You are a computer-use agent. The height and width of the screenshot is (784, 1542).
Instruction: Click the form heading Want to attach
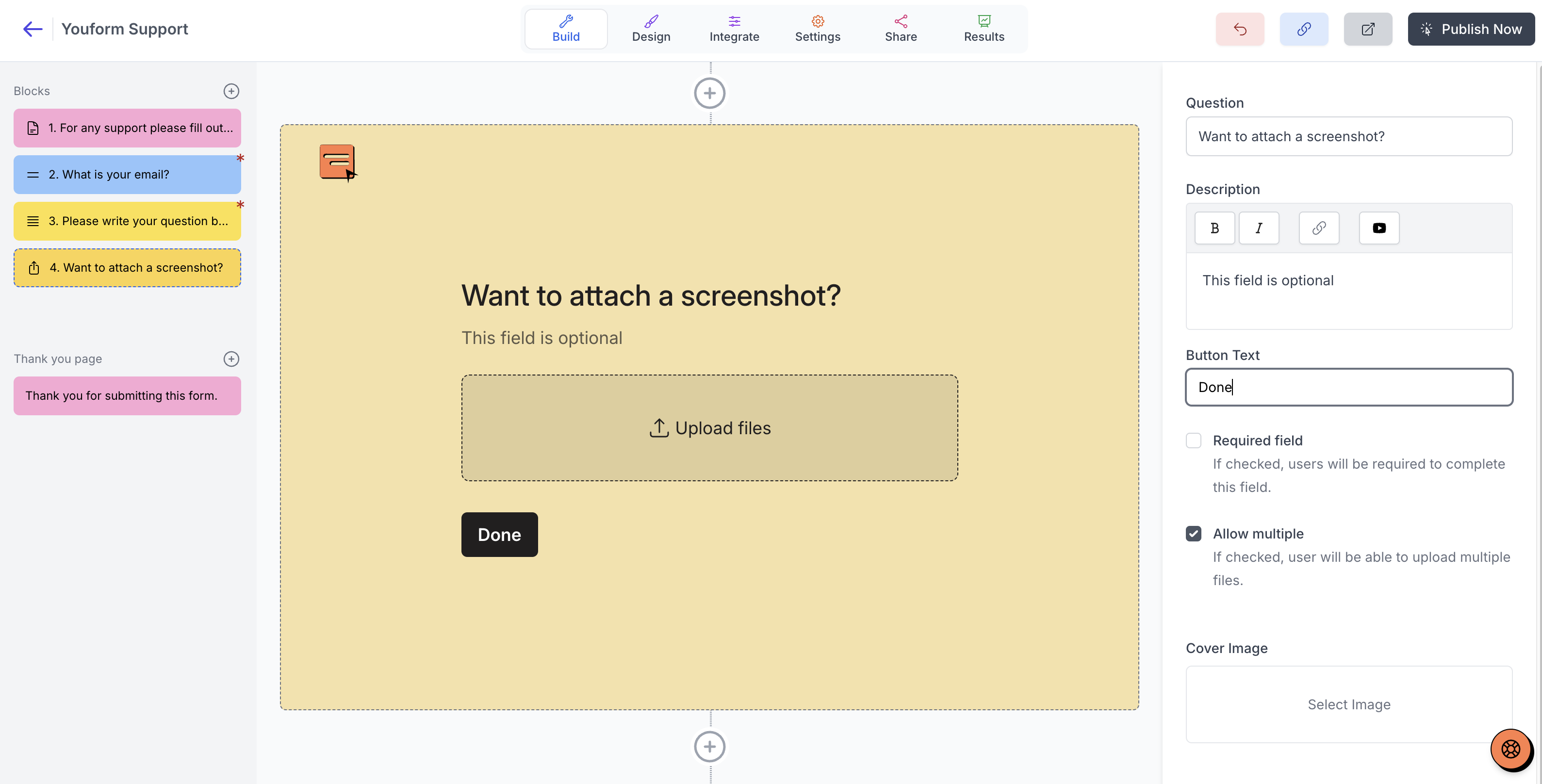651,295
